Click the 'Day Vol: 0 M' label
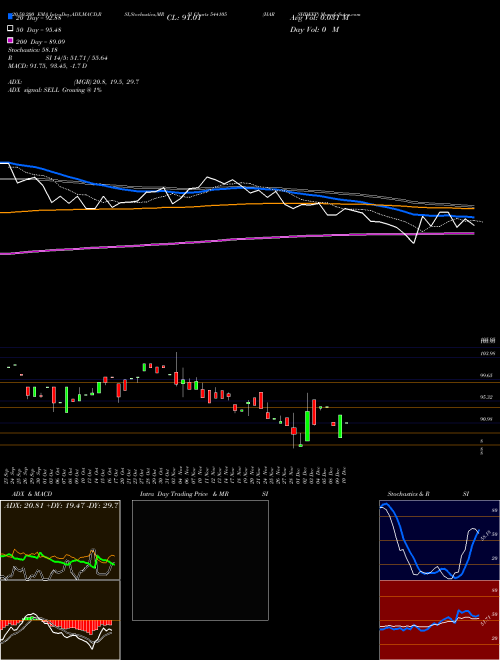 pos(314,30)
